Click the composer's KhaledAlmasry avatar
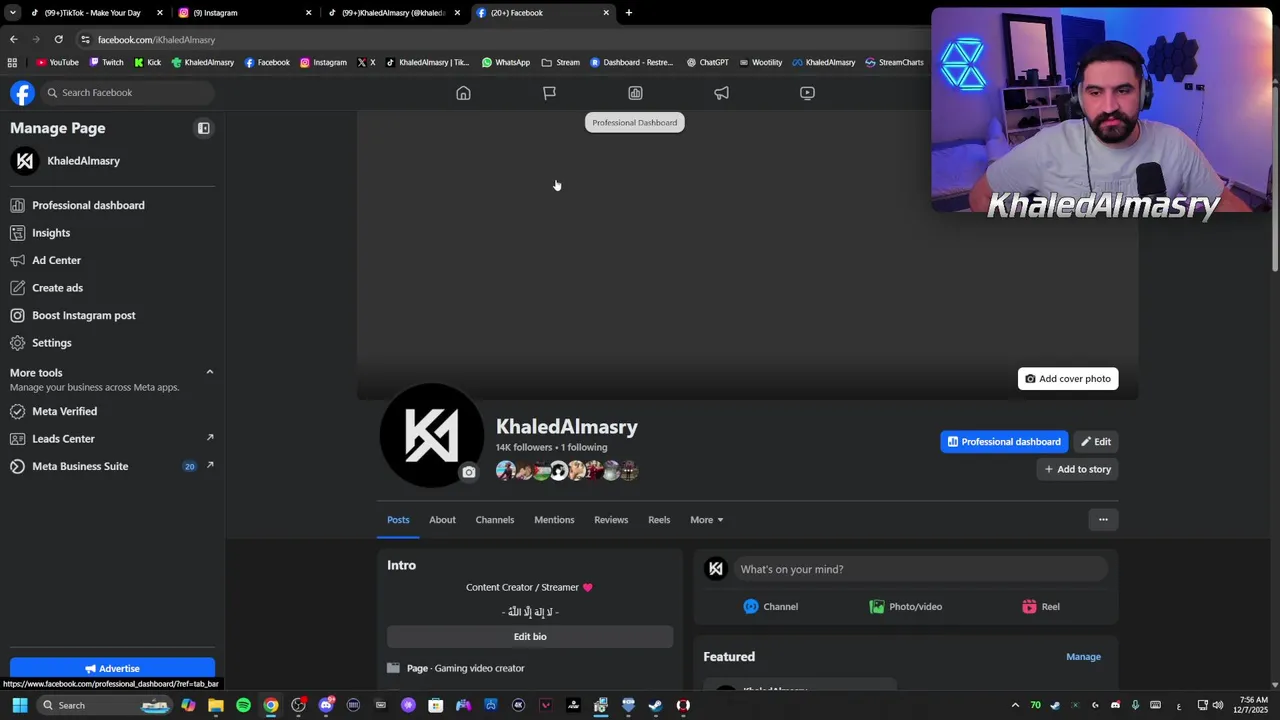Screen dimensions: 1280x720 (716, 569)
